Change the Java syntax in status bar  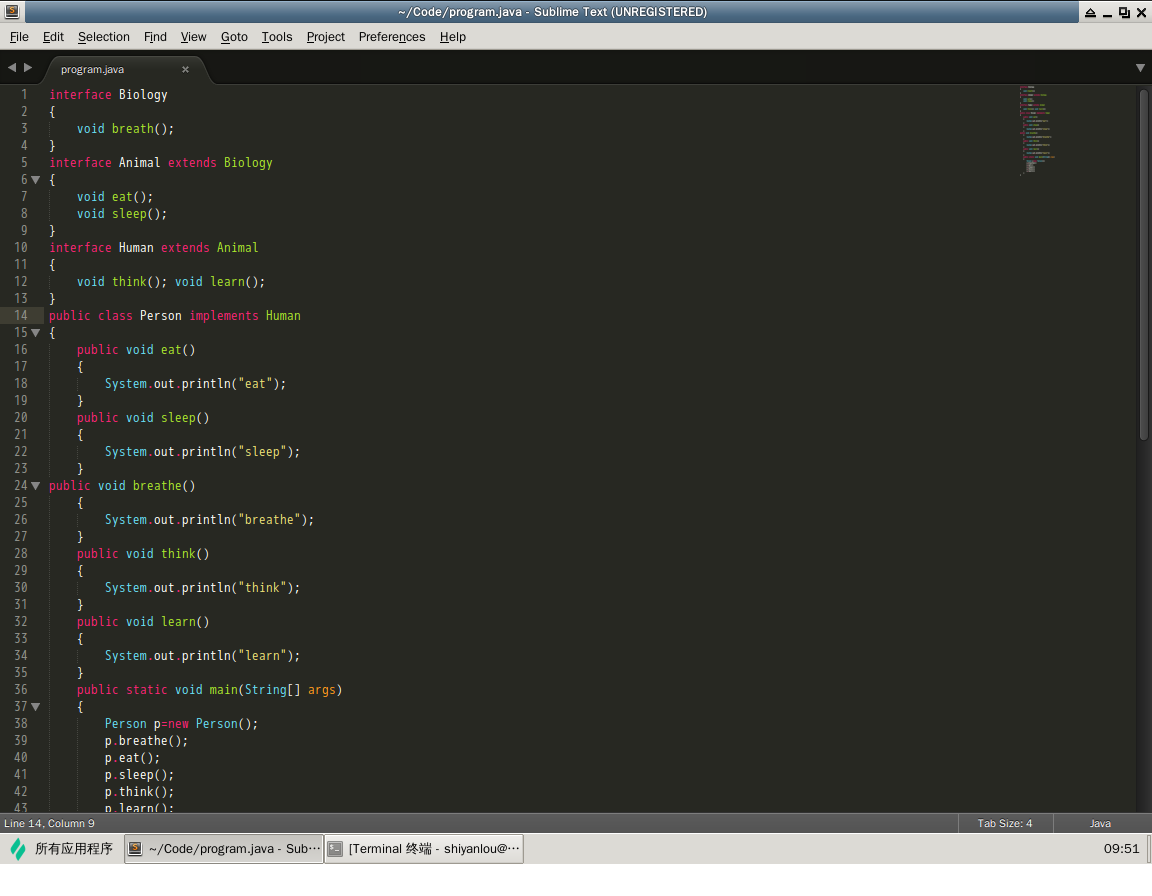click(x=1100, y=824)
